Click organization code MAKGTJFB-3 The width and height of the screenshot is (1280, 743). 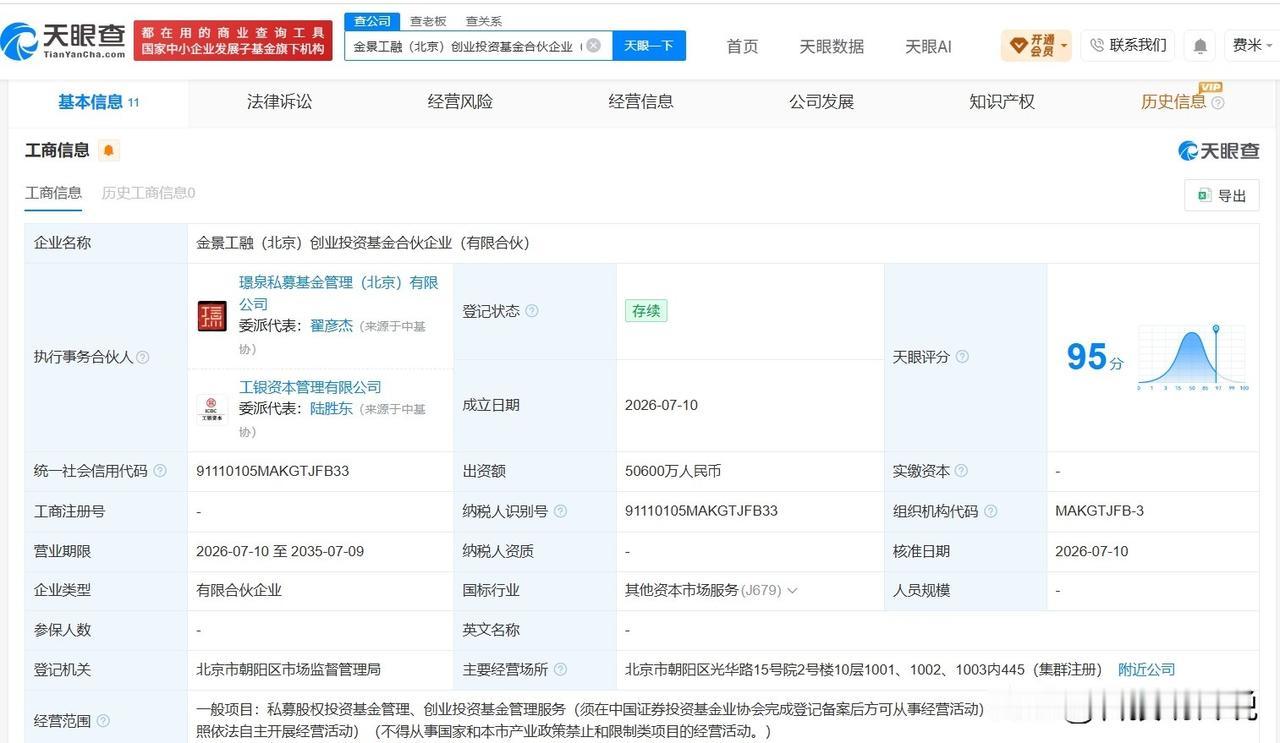(x=1099, y=511)
